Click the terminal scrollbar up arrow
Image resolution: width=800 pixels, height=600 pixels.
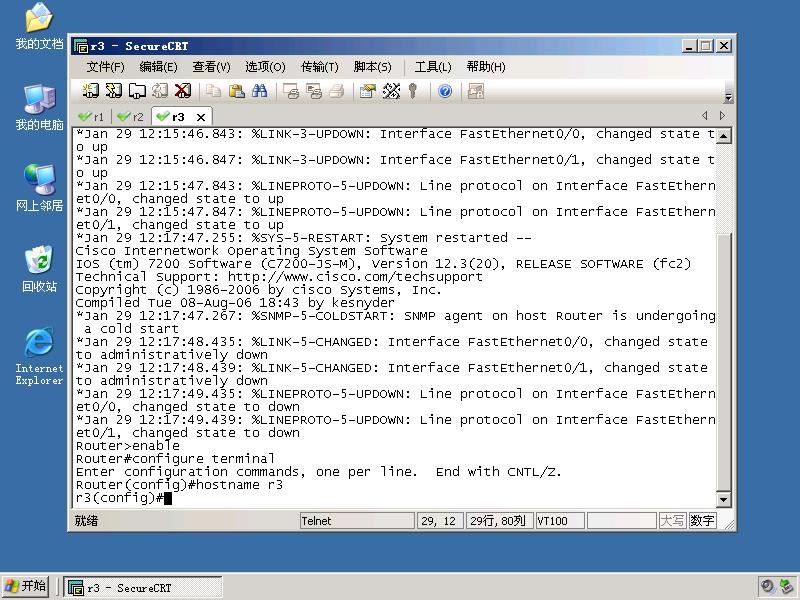click(x=723, y=136)
